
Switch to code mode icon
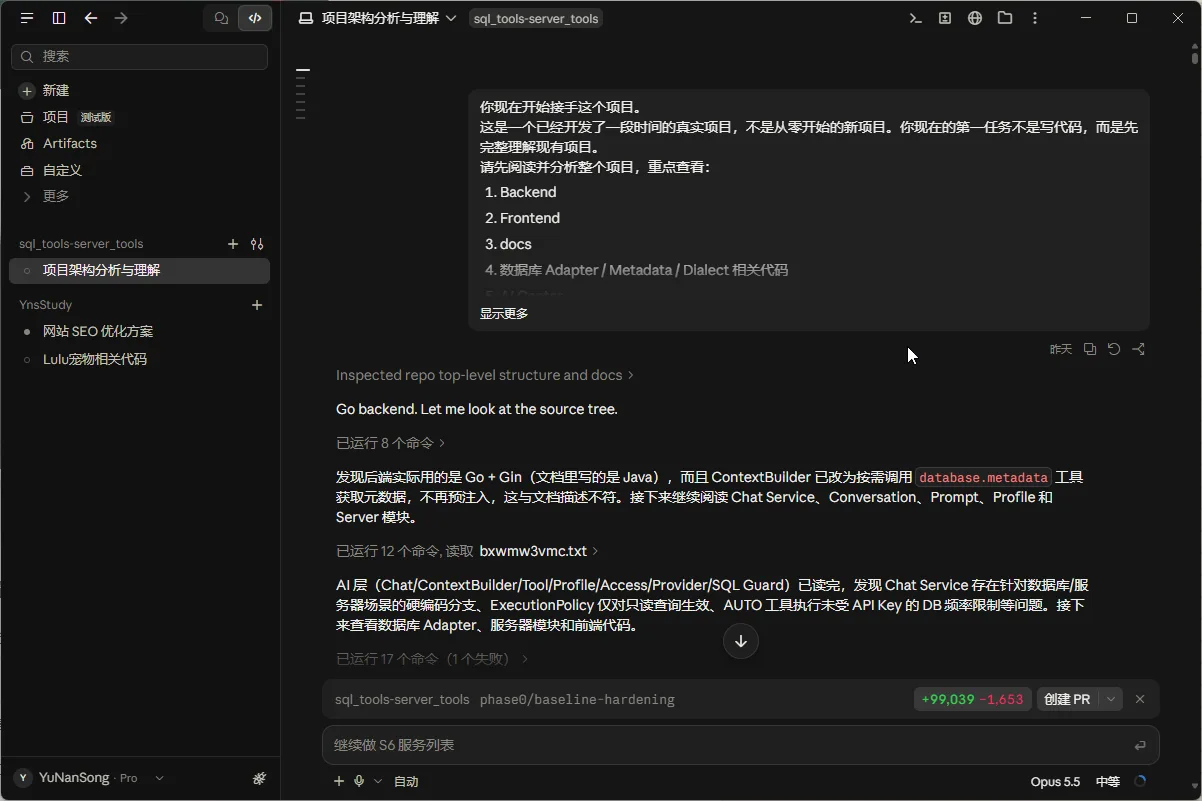pos(255,18)
